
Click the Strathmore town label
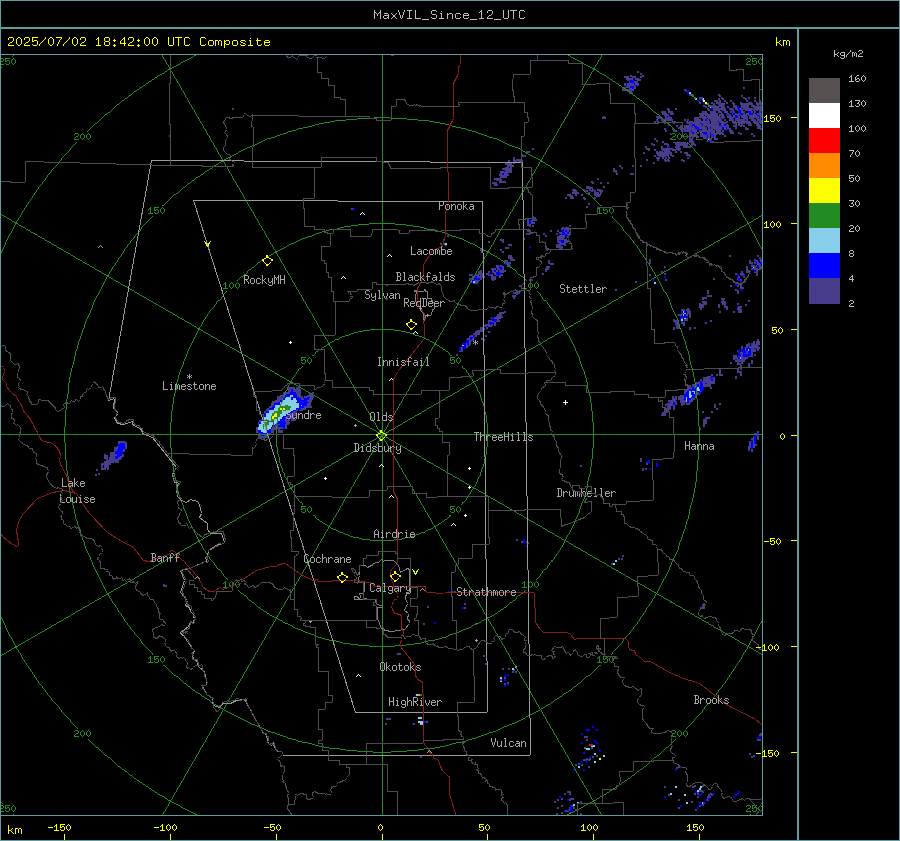pyautogui.click(x=486, y=592)
